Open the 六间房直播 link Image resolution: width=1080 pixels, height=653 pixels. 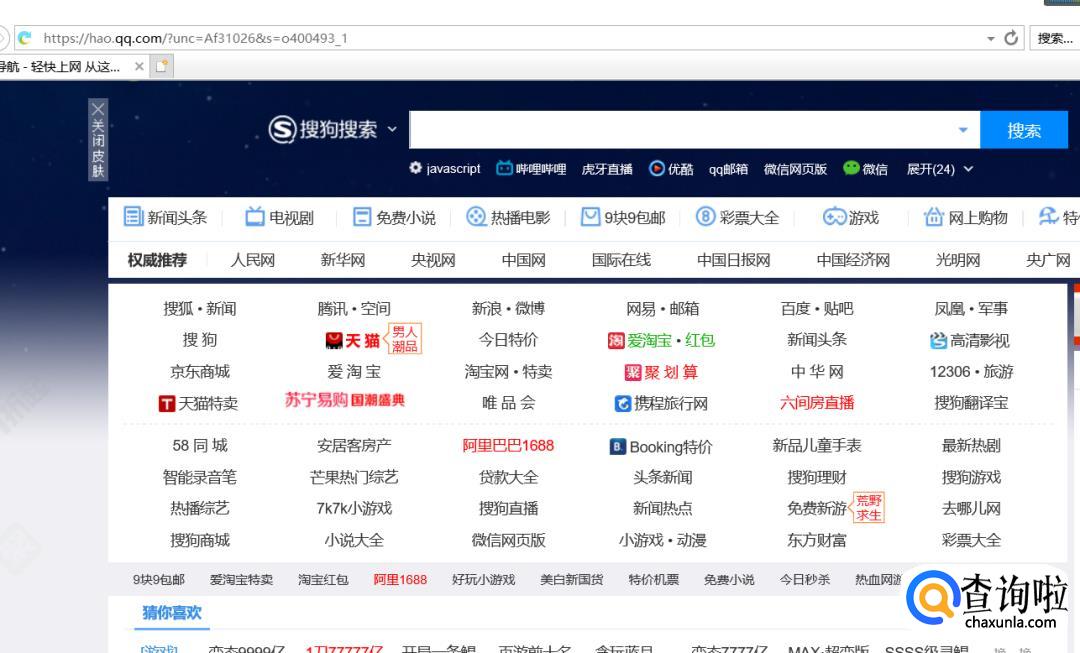[817, 402]
